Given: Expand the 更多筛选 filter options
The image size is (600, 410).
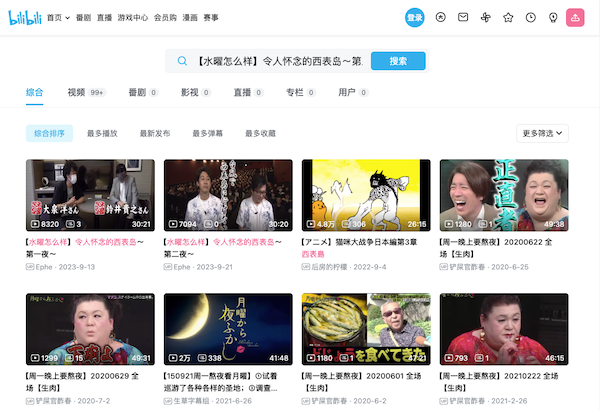Looking at the screenshot, I should 543,133.
